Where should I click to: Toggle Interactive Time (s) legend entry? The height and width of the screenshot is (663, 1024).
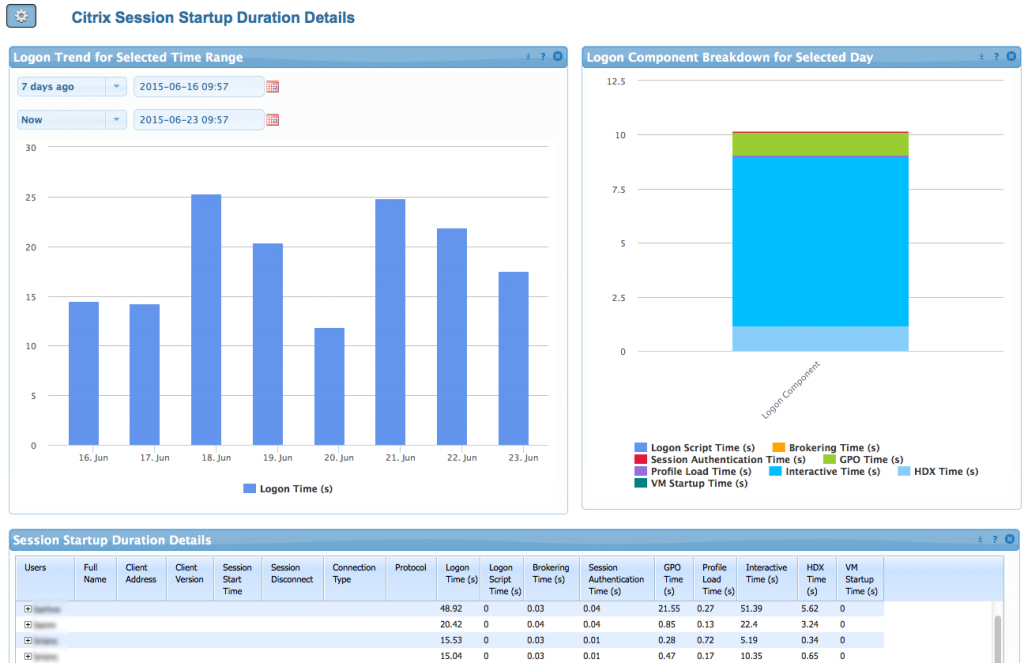pyautogui.click(x=825, y=471)
